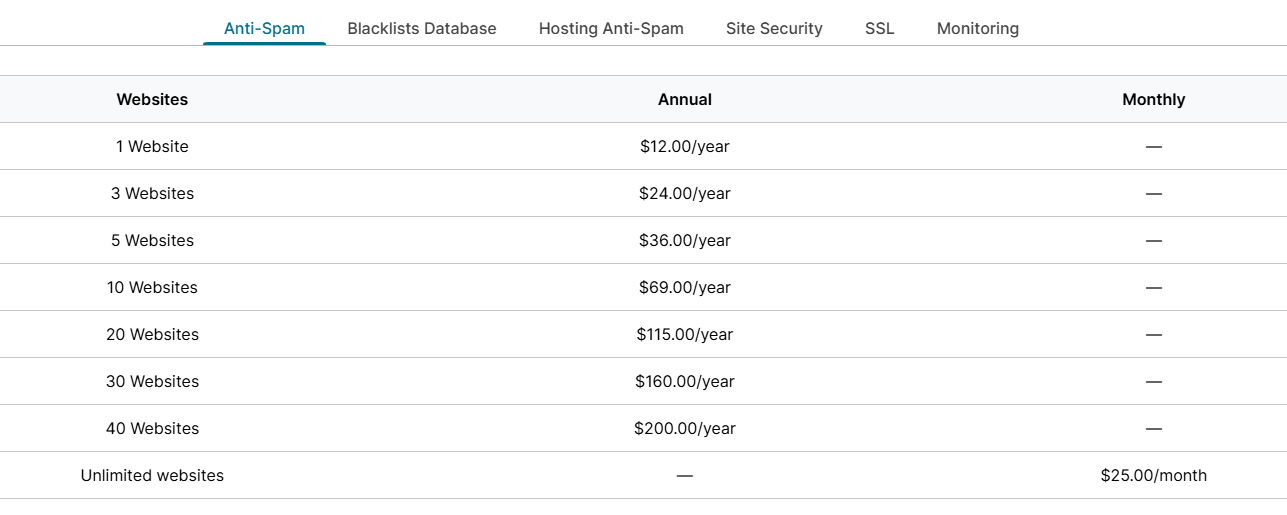Click the $115.00/year price
The image size is (1287, 515).
pyautogui.click(x=685, y=334)
